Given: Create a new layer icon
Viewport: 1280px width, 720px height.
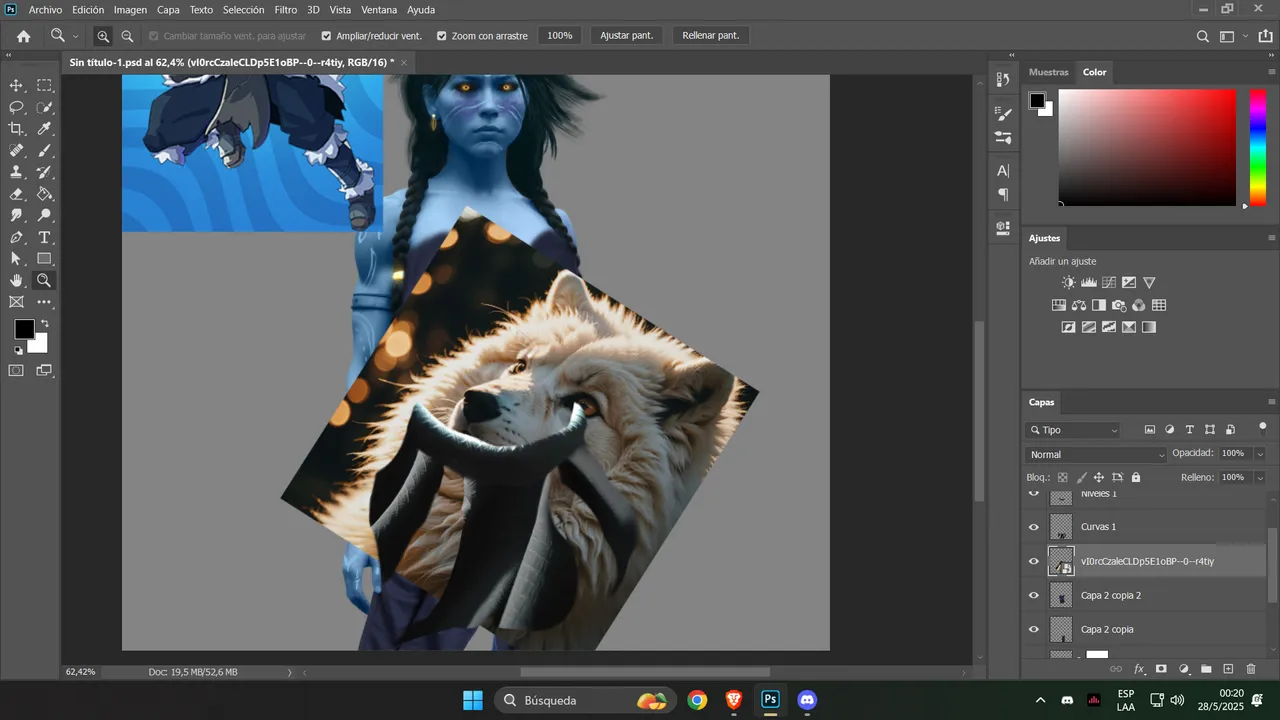Looking at the screenshot, I should click(x=1229, y=669).
